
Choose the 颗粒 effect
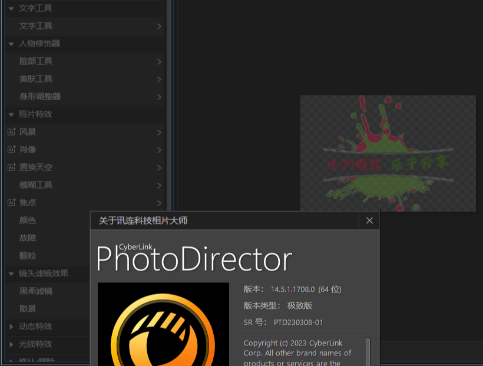(x=27, y=256)
